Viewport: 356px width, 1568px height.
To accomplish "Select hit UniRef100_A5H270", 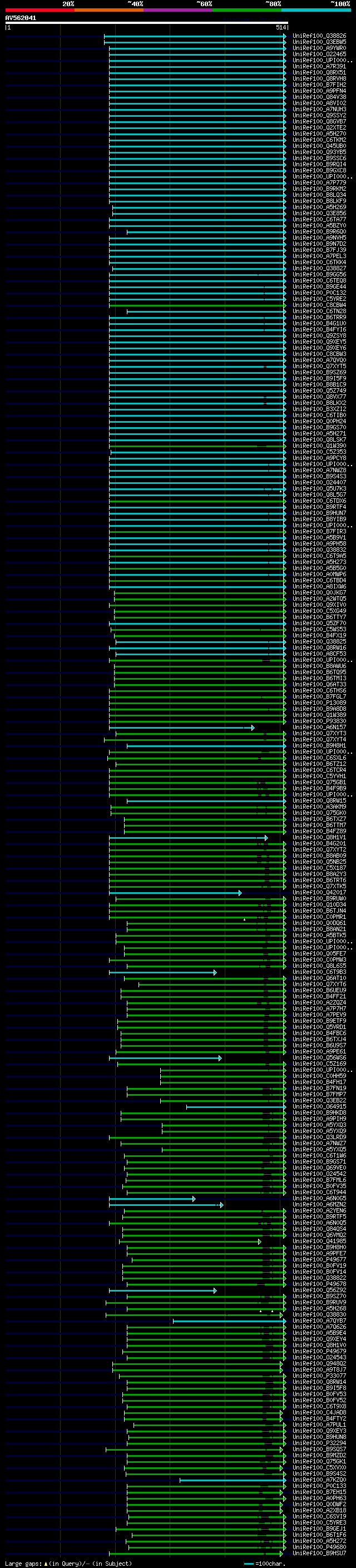I will [319, 133].
